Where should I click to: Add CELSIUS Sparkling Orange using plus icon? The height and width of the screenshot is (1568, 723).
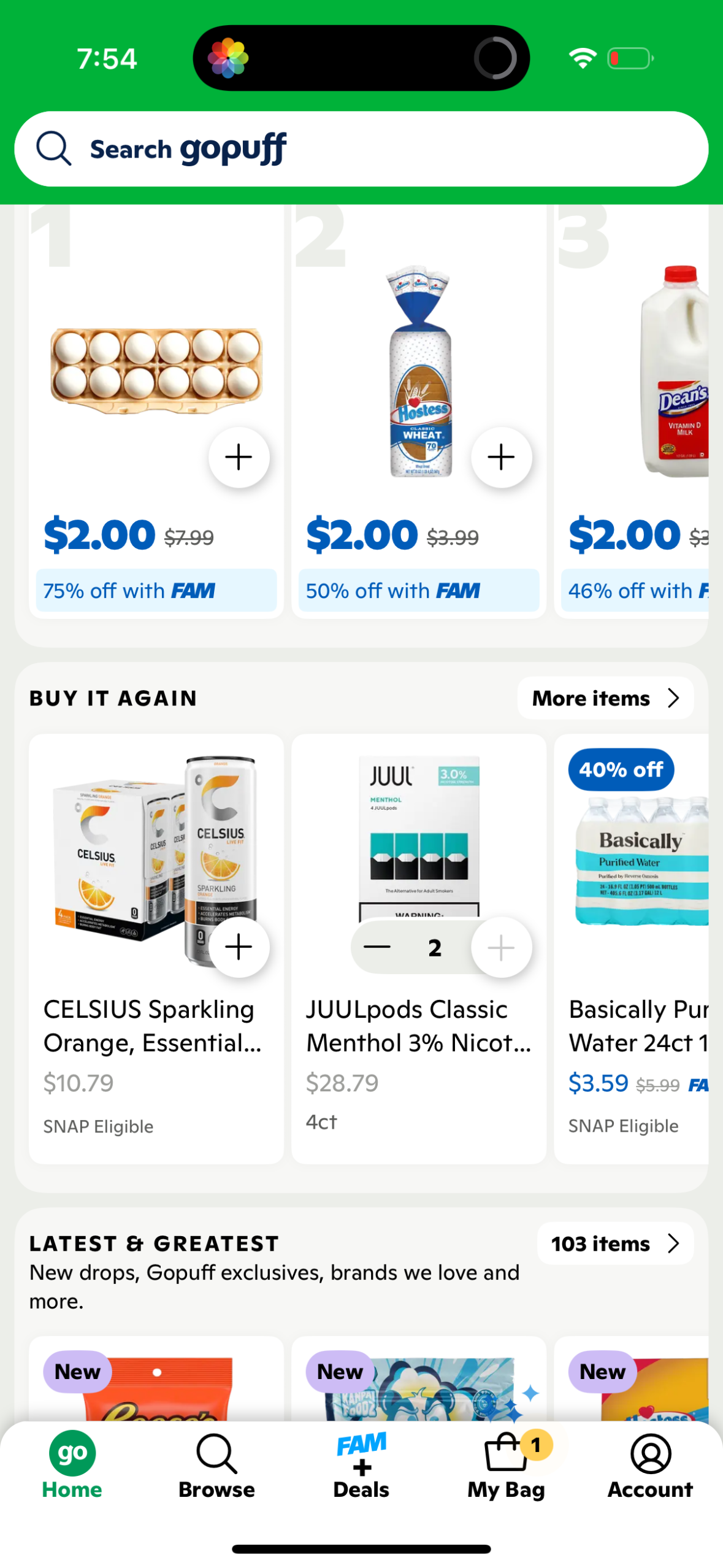239,947
